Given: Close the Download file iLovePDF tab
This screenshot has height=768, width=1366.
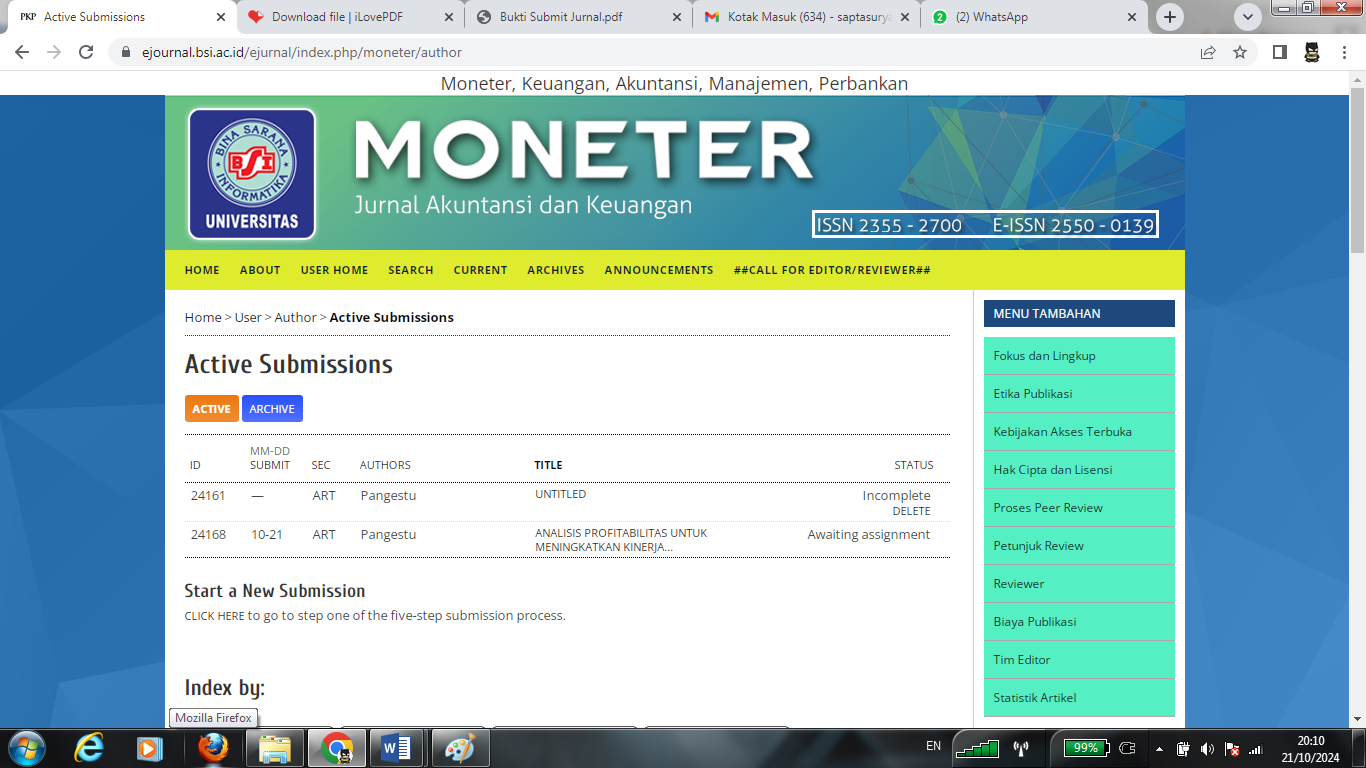Looking at the screenshot, I should pyautogui.click(x=448, y=17).
